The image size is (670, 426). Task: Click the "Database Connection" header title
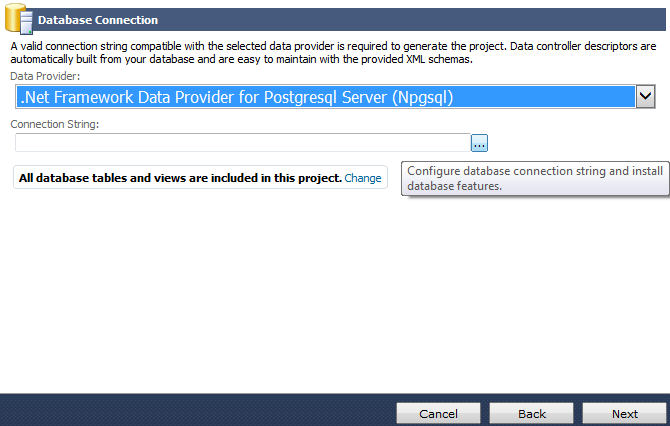(97, 20)
